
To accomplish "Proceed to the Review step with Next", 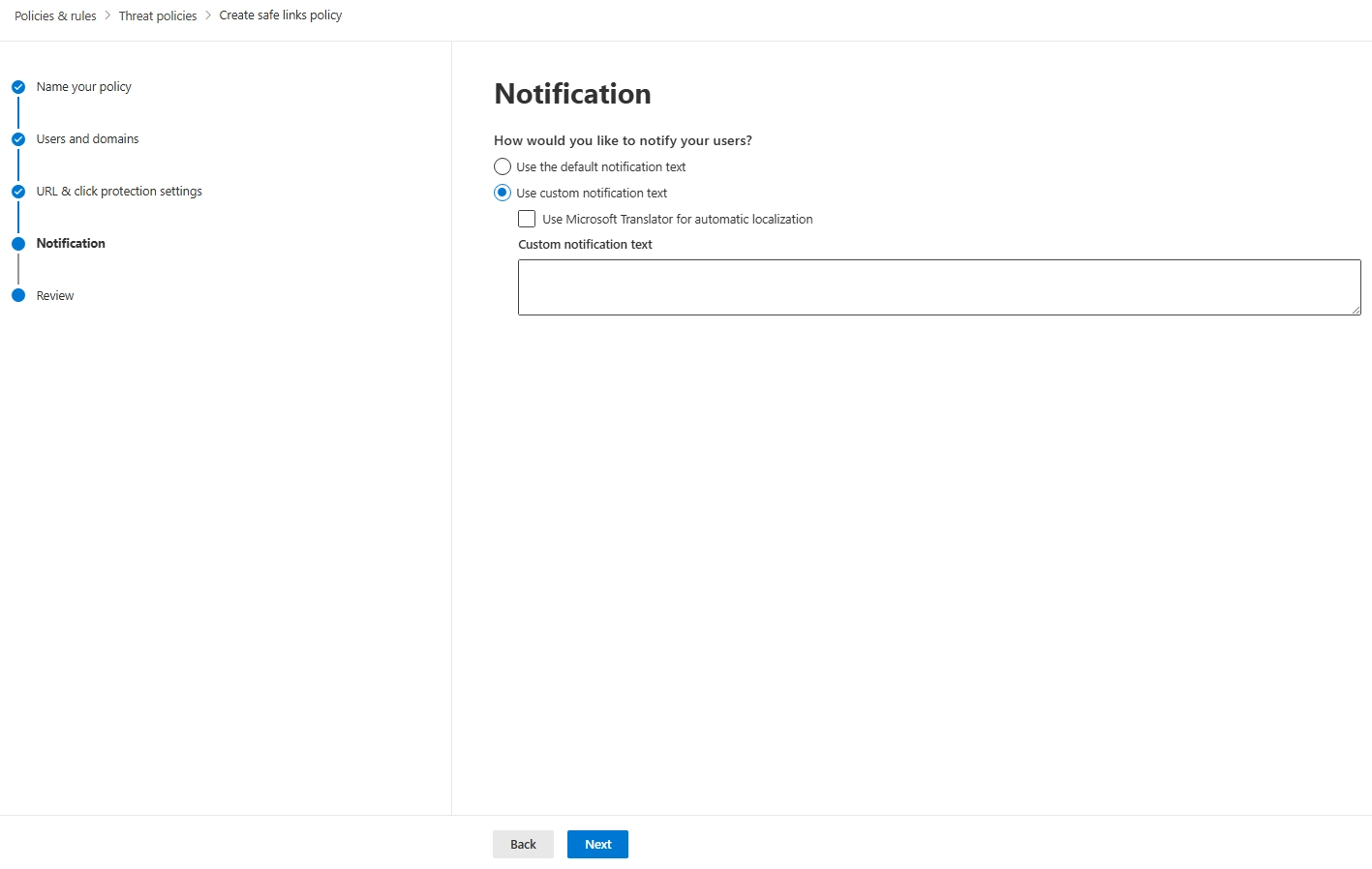I will pos(596,844).
